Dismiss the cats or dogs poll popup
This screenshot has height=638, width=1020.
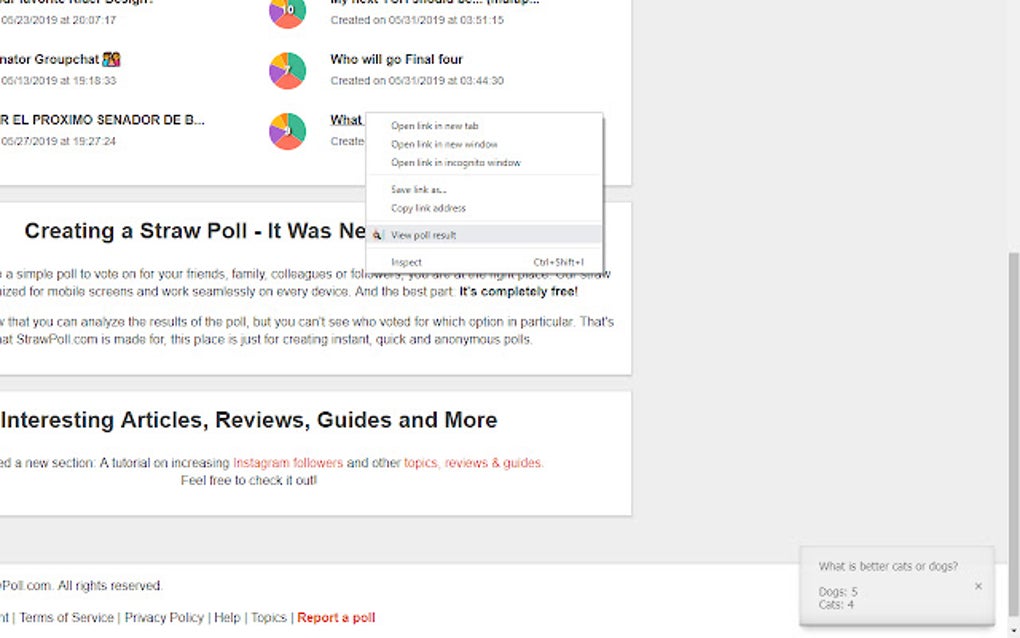click(978, 586)
